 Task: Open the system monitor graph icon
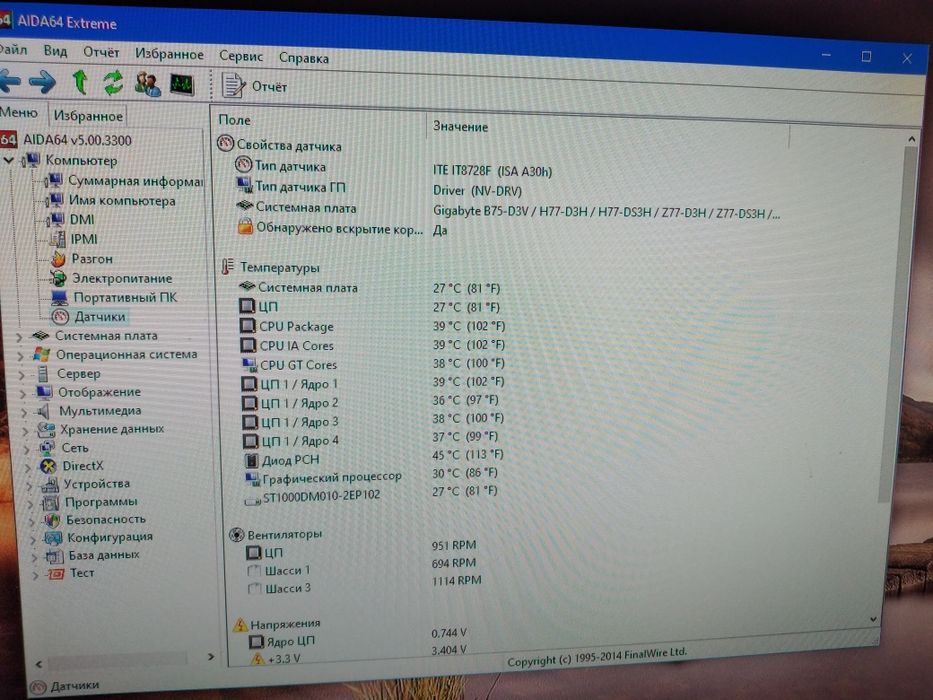point(181,85)
